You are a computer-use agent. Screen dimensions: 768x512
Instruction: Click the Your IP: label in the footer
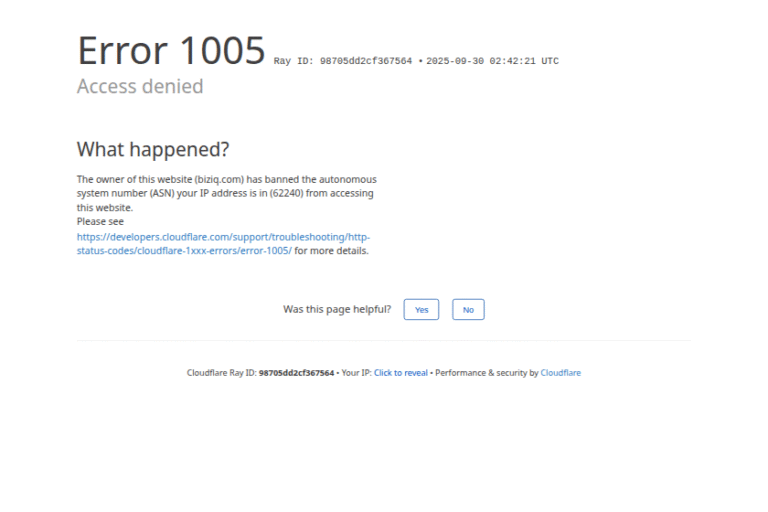356,373
